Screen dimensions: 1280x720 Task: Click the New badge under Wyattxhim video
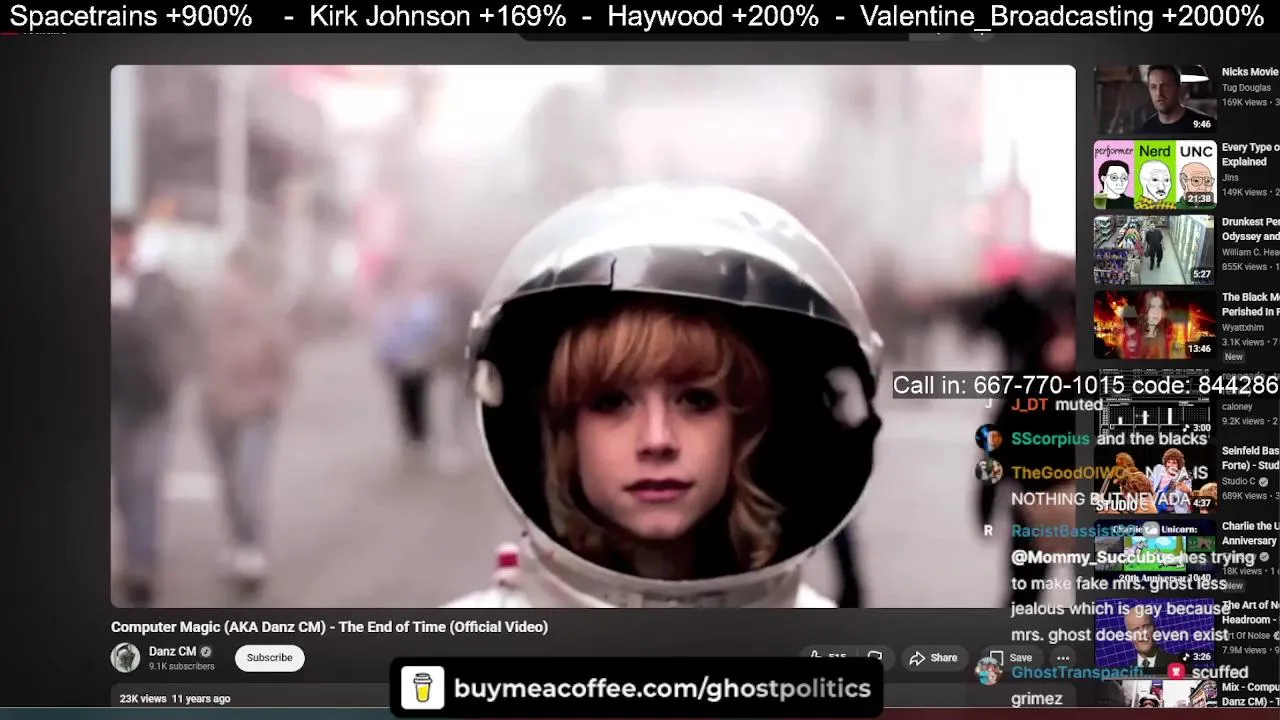[1234, 357]
